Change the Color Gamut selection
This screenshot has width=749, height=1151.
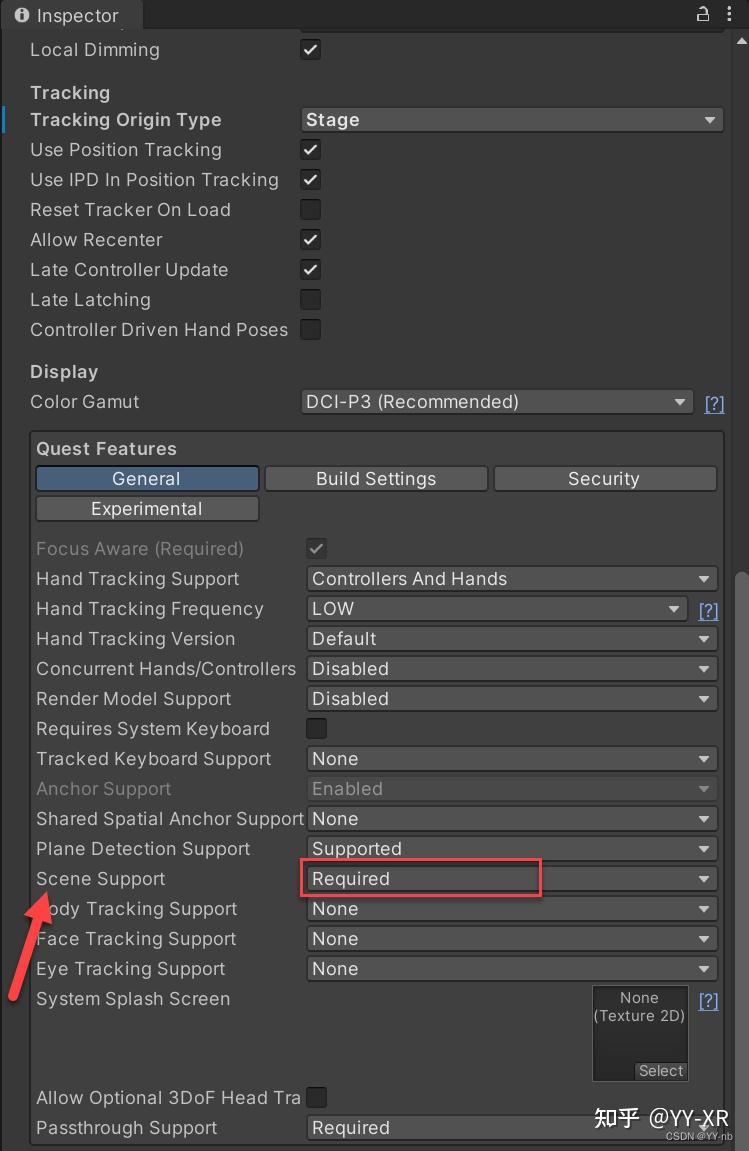coord(496,401)
